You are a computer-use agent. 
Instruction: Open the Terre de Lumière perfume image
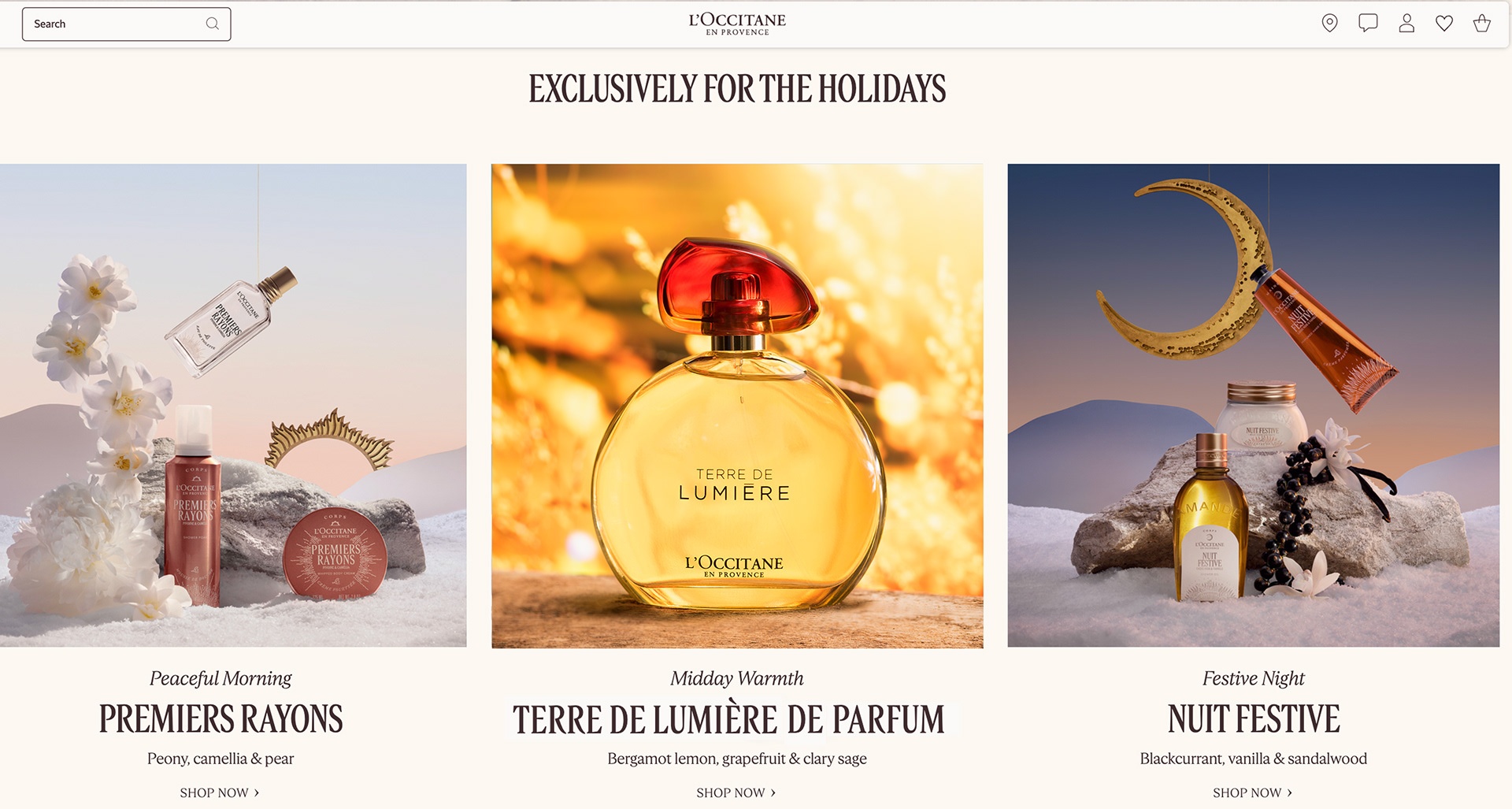[737, 406]
